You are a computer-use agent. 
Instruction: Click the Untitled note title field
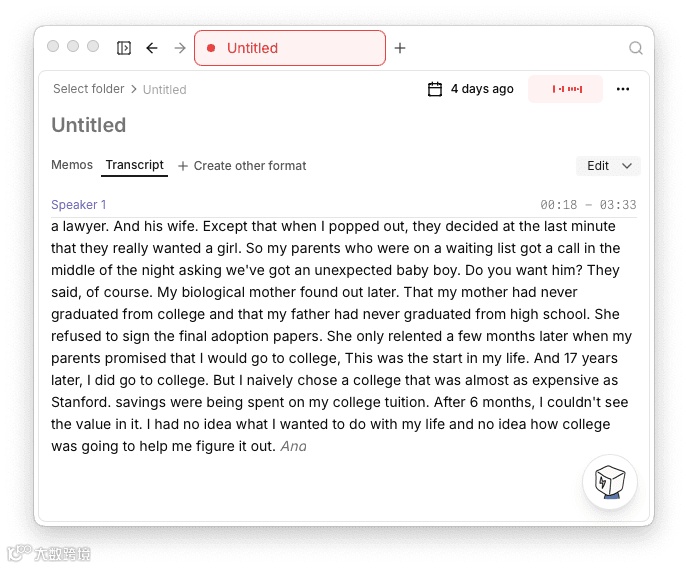tap(89, 125)
